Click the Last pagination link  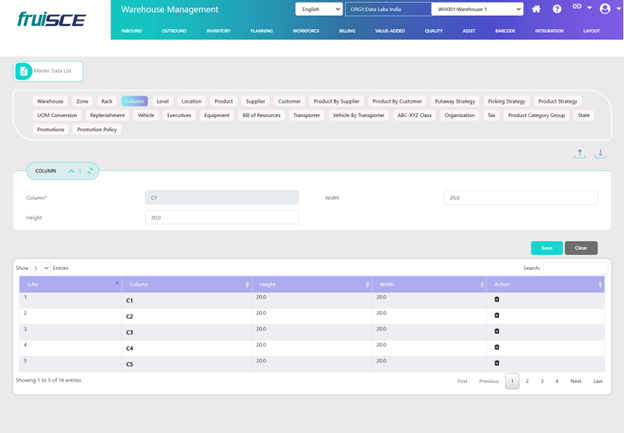(598, 381)
